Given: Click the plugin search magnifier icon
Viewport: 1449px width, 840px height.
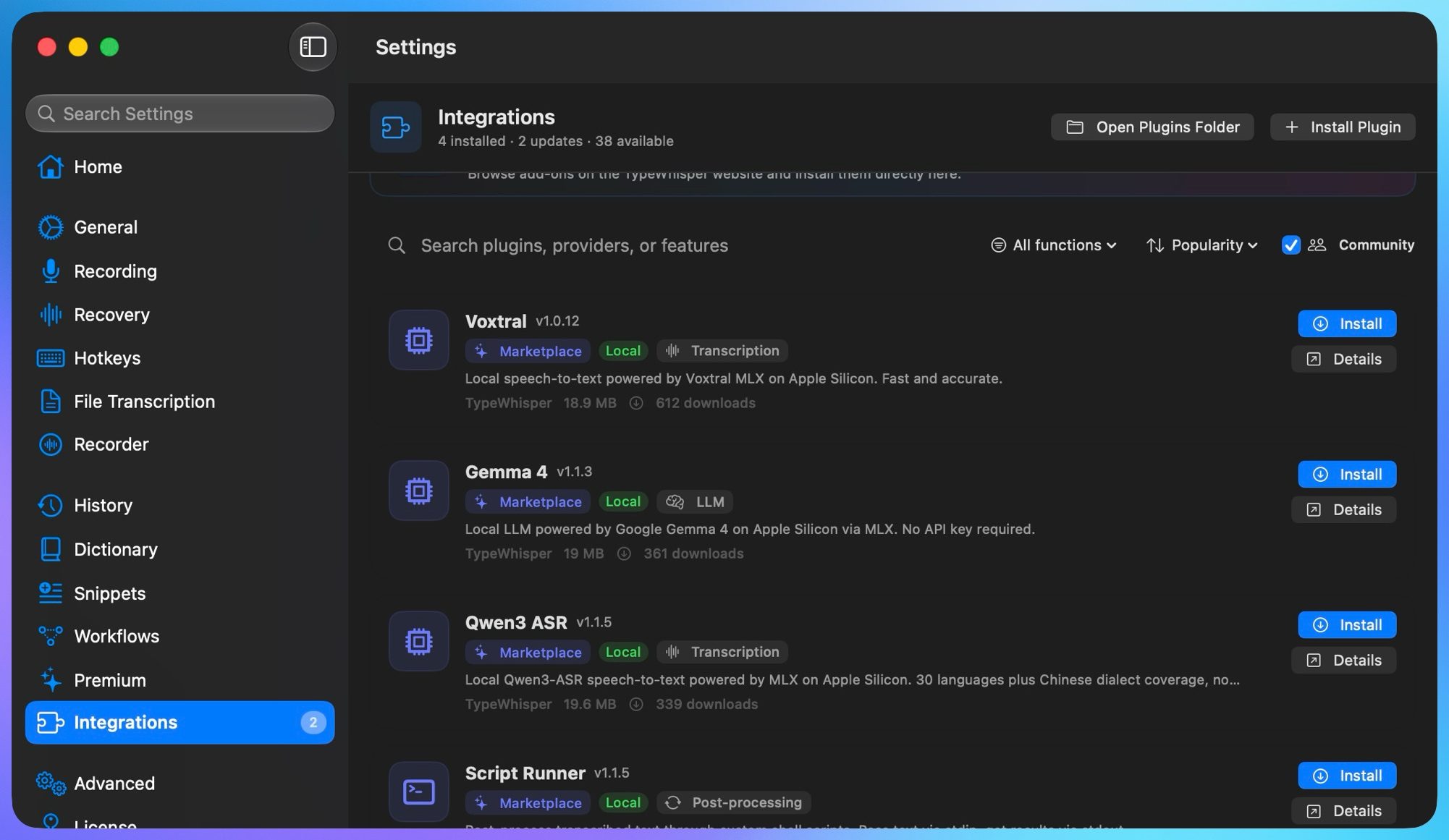Looking at the screenshot, I should (x=397, y=245).
